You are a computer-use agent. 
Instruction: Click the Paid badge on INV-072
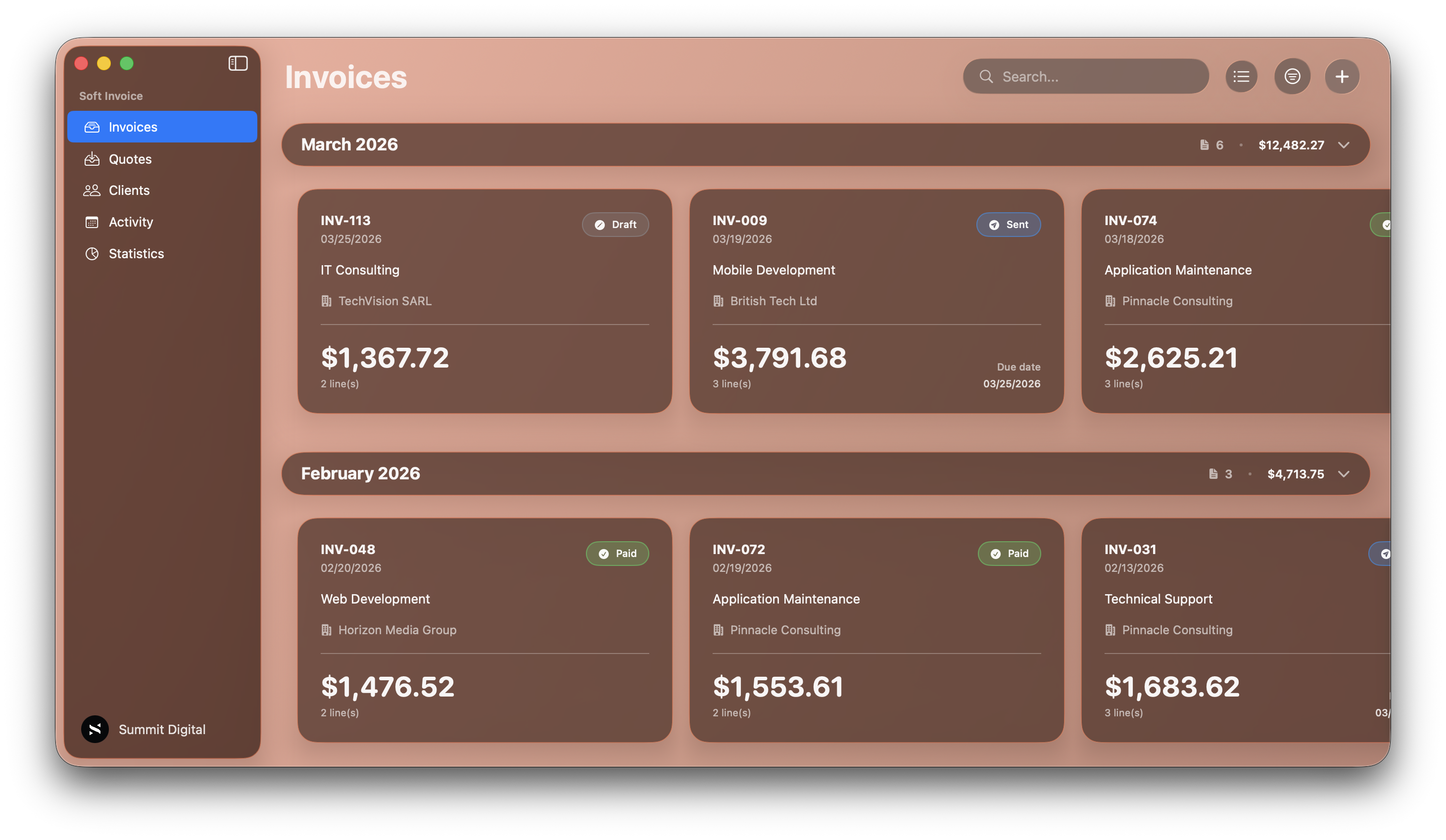[1009, 554]
